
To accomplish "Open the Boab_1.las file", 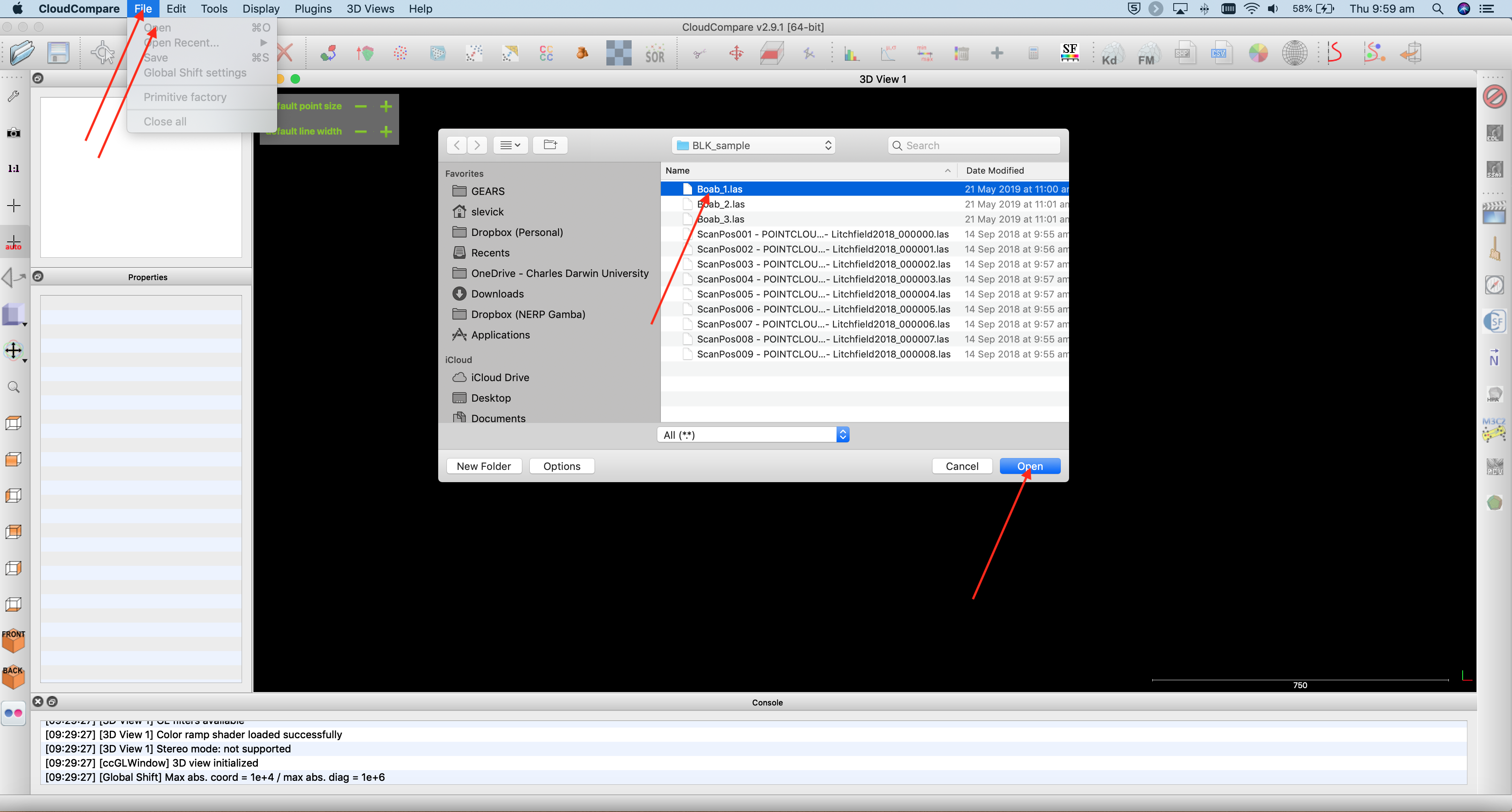I will (x=1030, y=465).
